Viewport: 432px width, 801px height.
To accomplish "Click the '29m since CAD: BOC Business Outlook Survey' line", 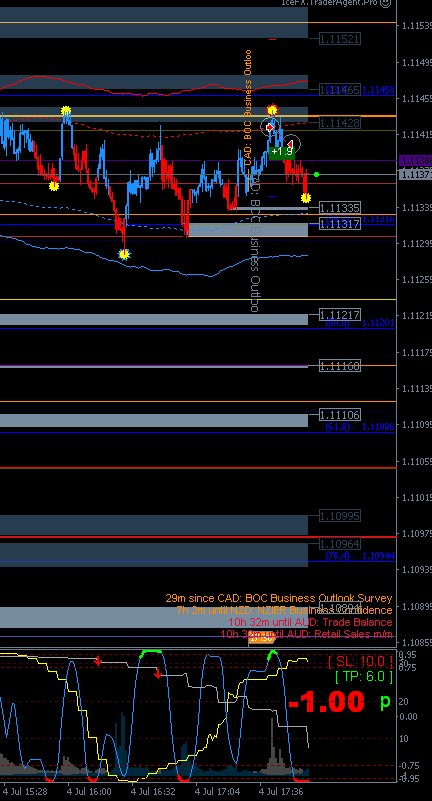I will point(279,598).
